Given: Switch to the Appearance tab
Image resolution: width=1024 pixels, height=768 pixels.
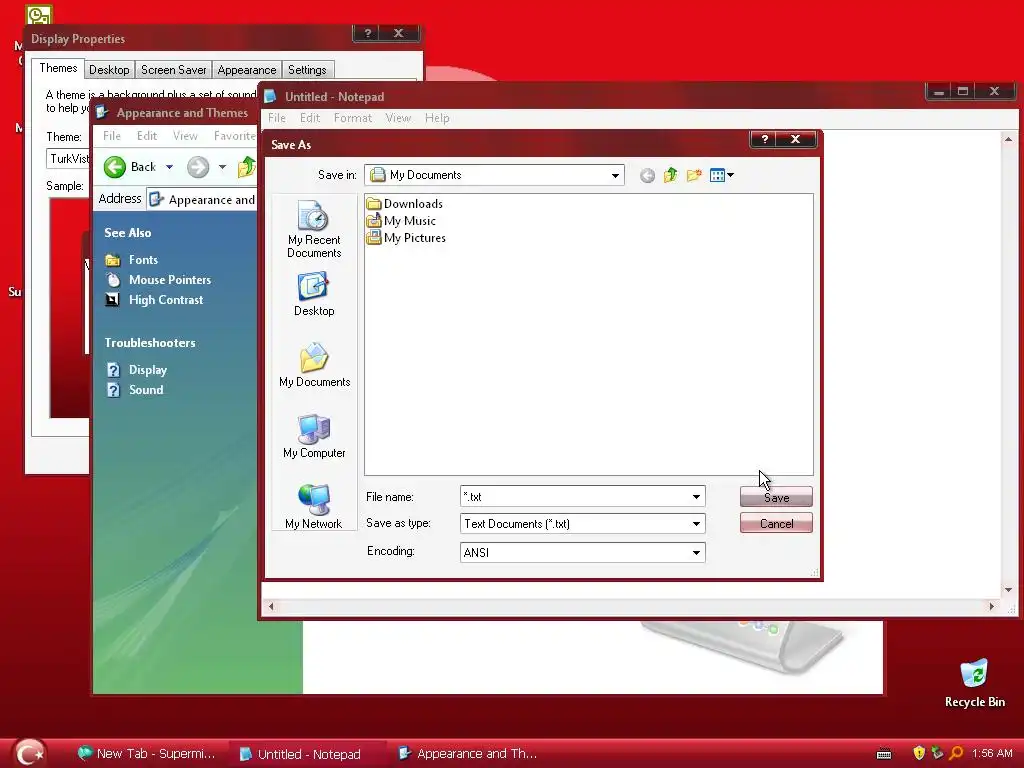Looking at the screenshot, I should (x=247, y=70).
